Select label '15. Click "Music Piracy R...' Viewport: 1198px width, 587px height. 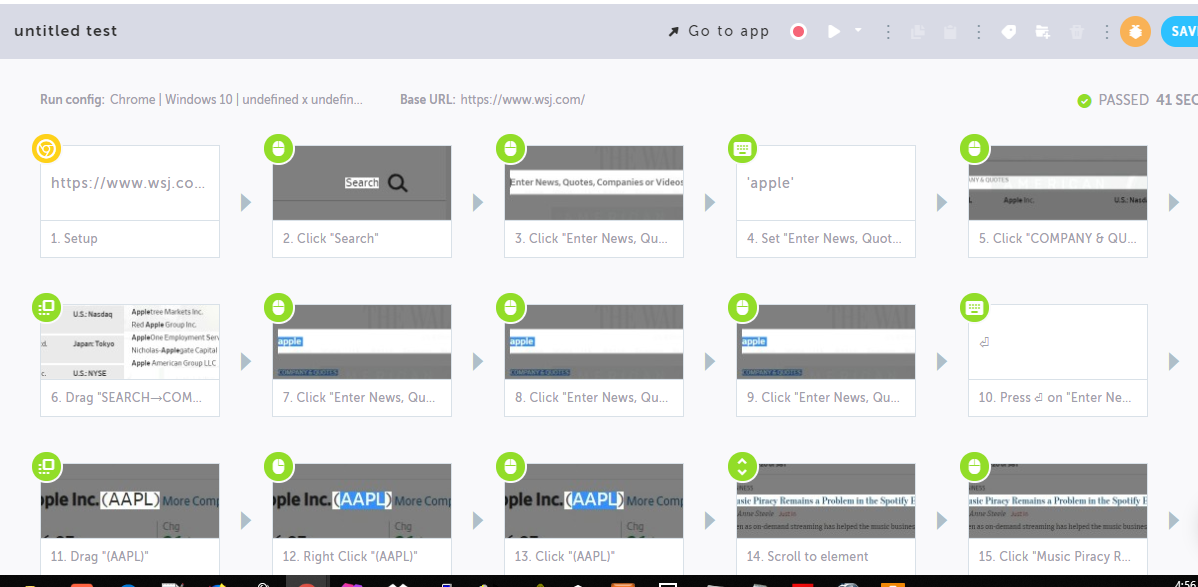[x=1054, y=556]
